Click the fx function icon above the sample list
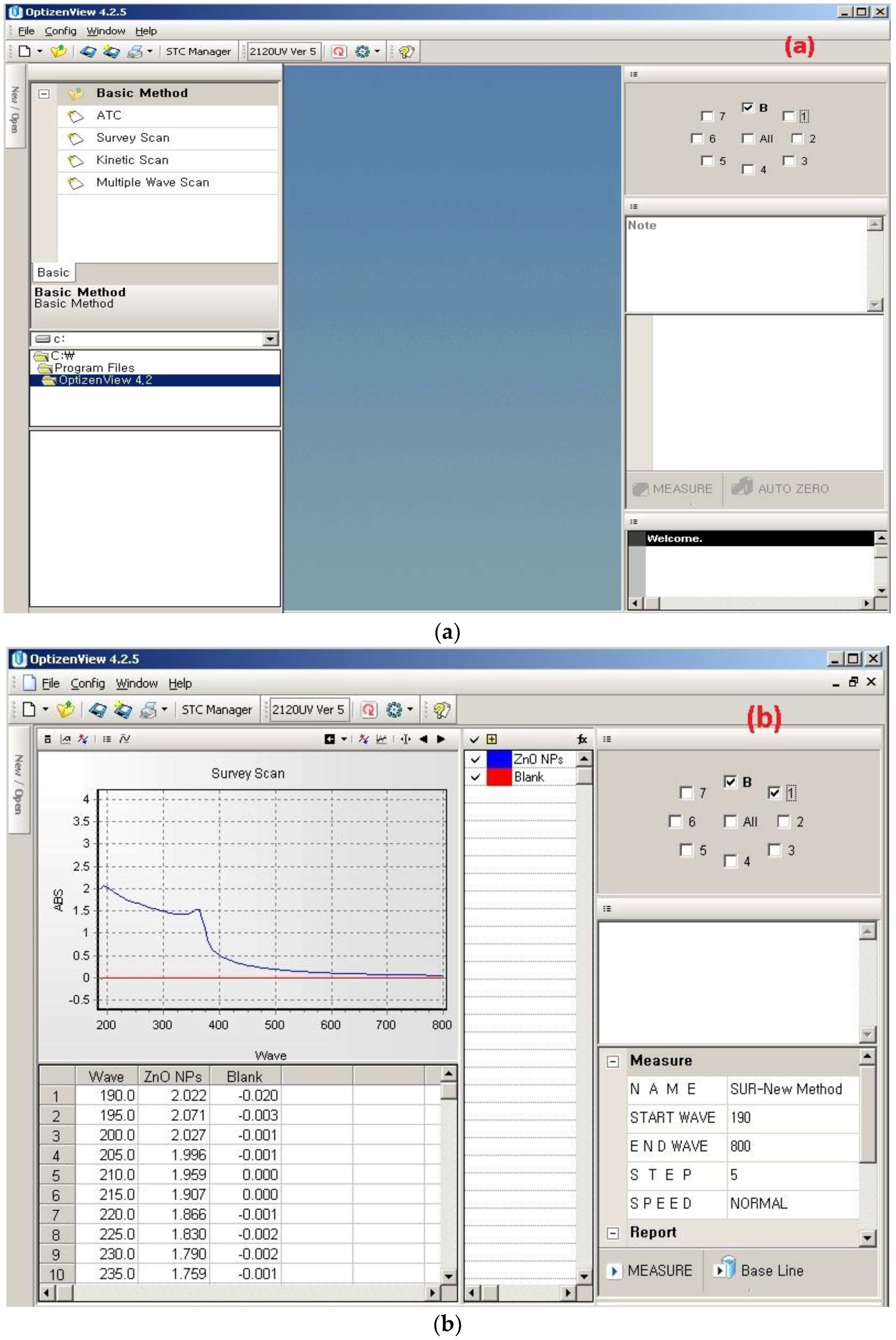 tap(581, 739)
